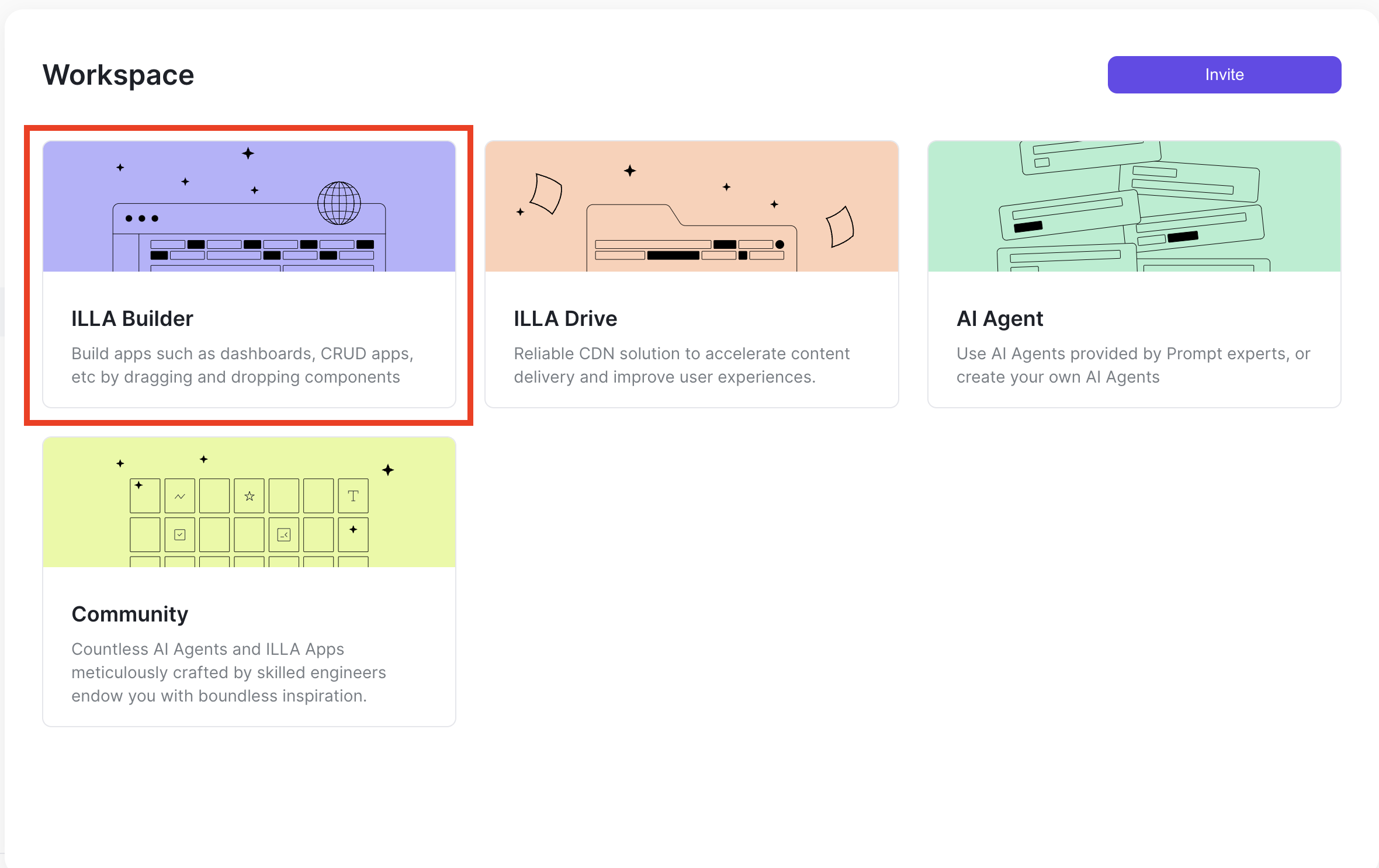
Task: Open the Community card title
Action: (x=130, y=614)
